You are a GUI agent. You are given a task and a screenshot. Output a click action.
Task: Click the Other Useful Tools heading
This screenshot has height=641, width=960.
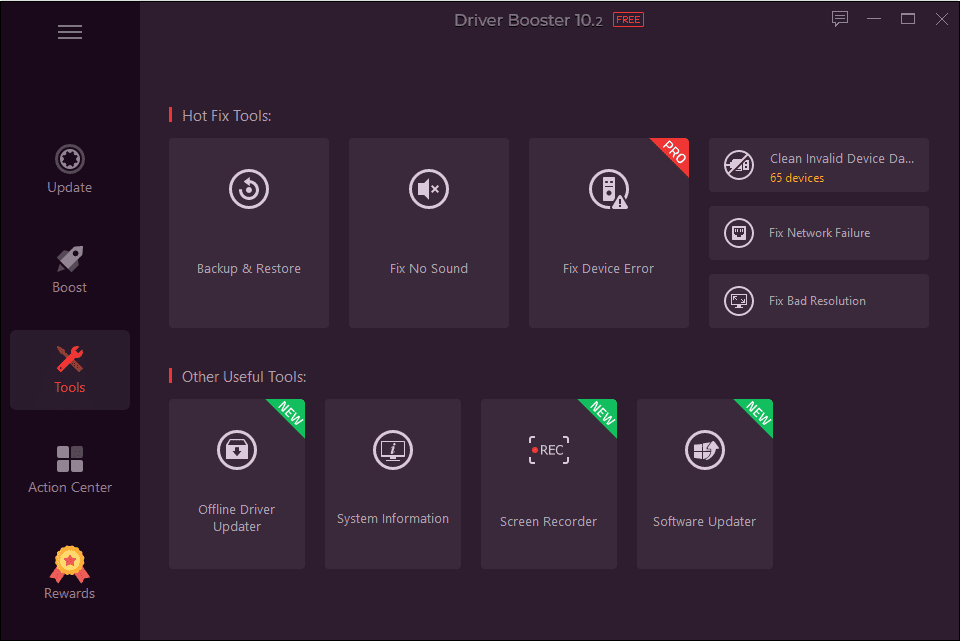click(244, 377)
